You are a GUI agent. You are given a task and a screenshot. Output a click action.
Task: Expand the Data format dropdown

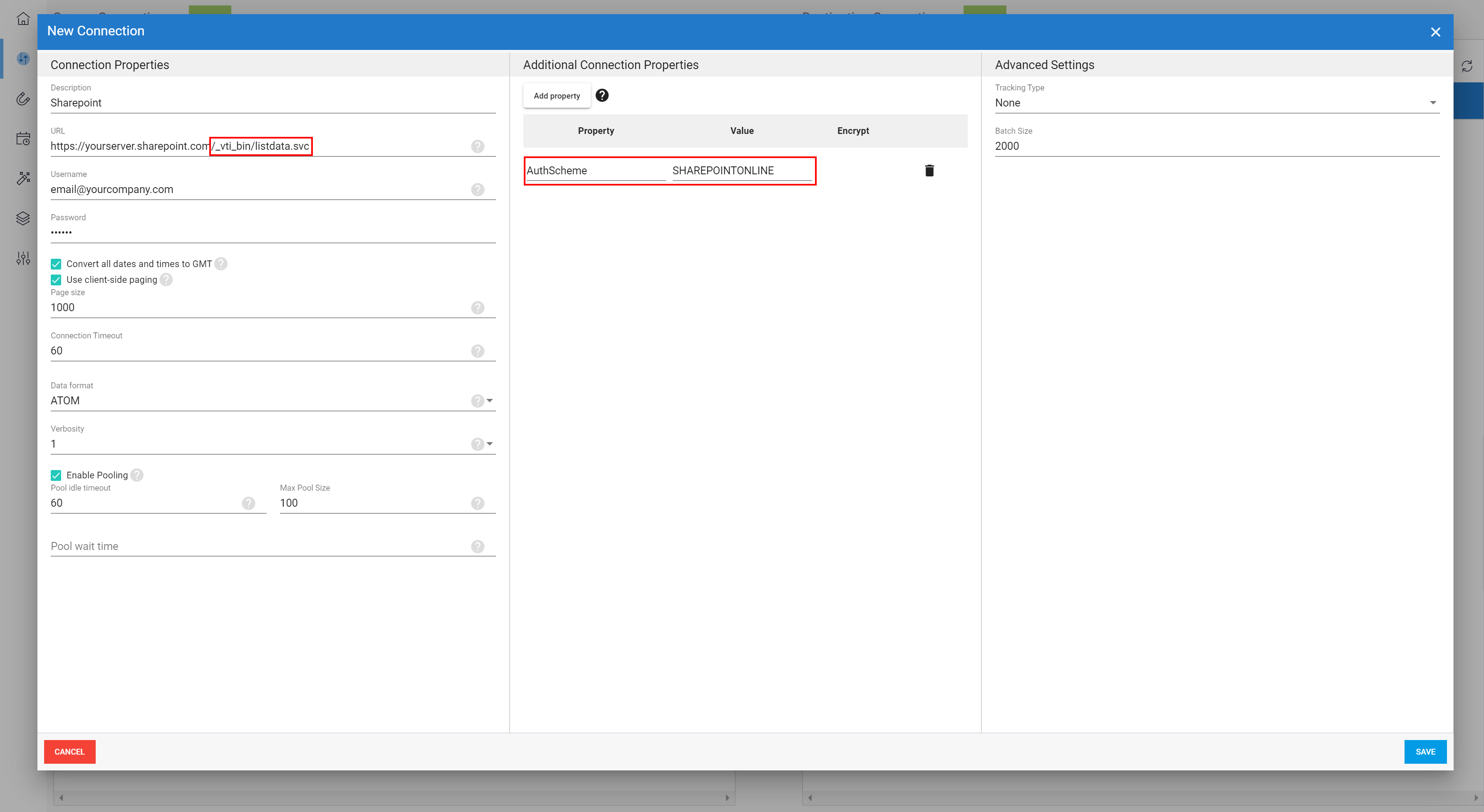[x=489, y=400]
